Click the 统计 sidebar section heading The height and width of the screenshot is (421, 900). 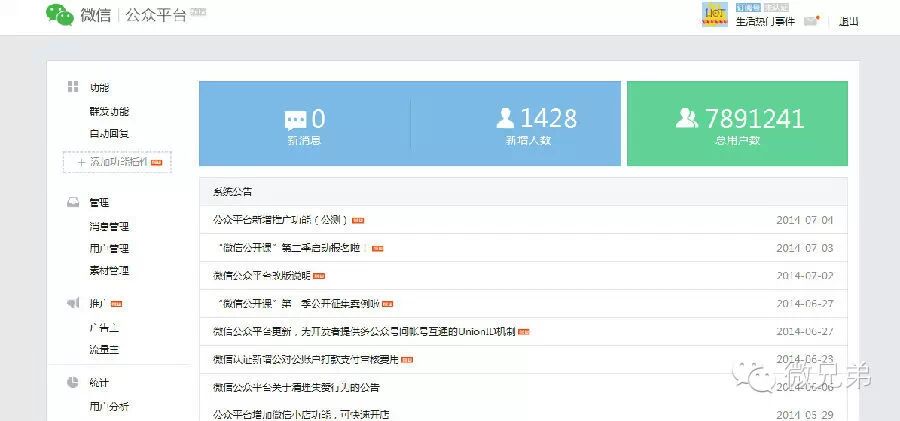[99, 383]
